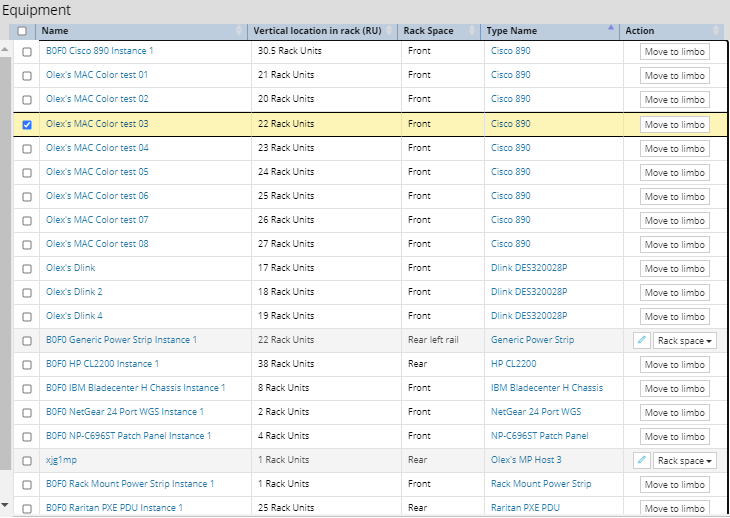The height and width of the screenshot is (518, 730).
Task: Sort by the Name column sort arrows
Action: (239, 31)
